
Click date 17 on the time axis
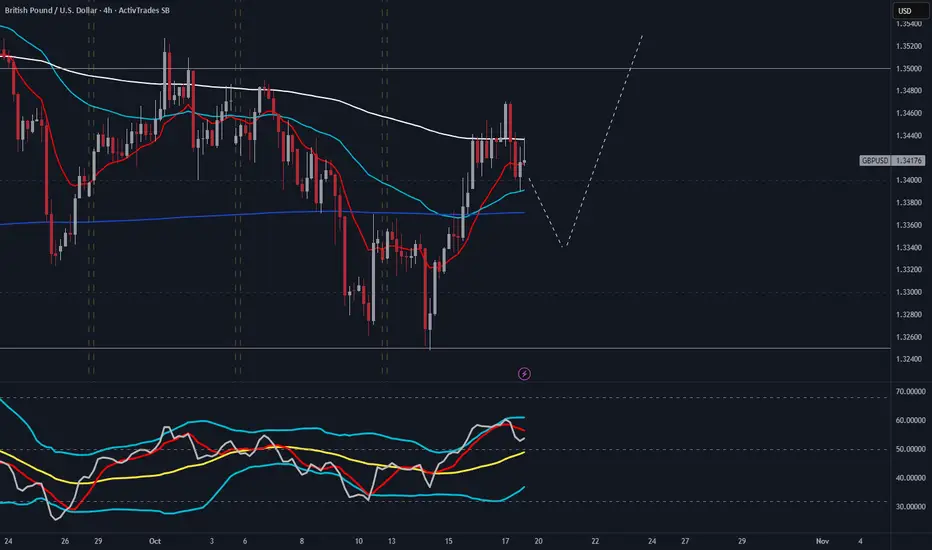pyautogui.click(x=505, y=541)
